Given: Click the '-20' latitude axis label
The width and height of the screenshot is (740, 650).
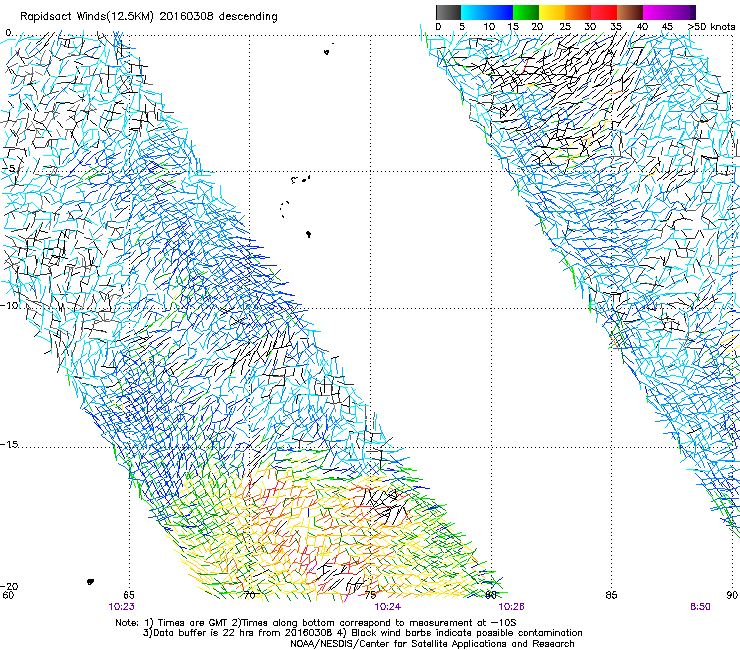Looking at the screenshot, I should point(9,586).
